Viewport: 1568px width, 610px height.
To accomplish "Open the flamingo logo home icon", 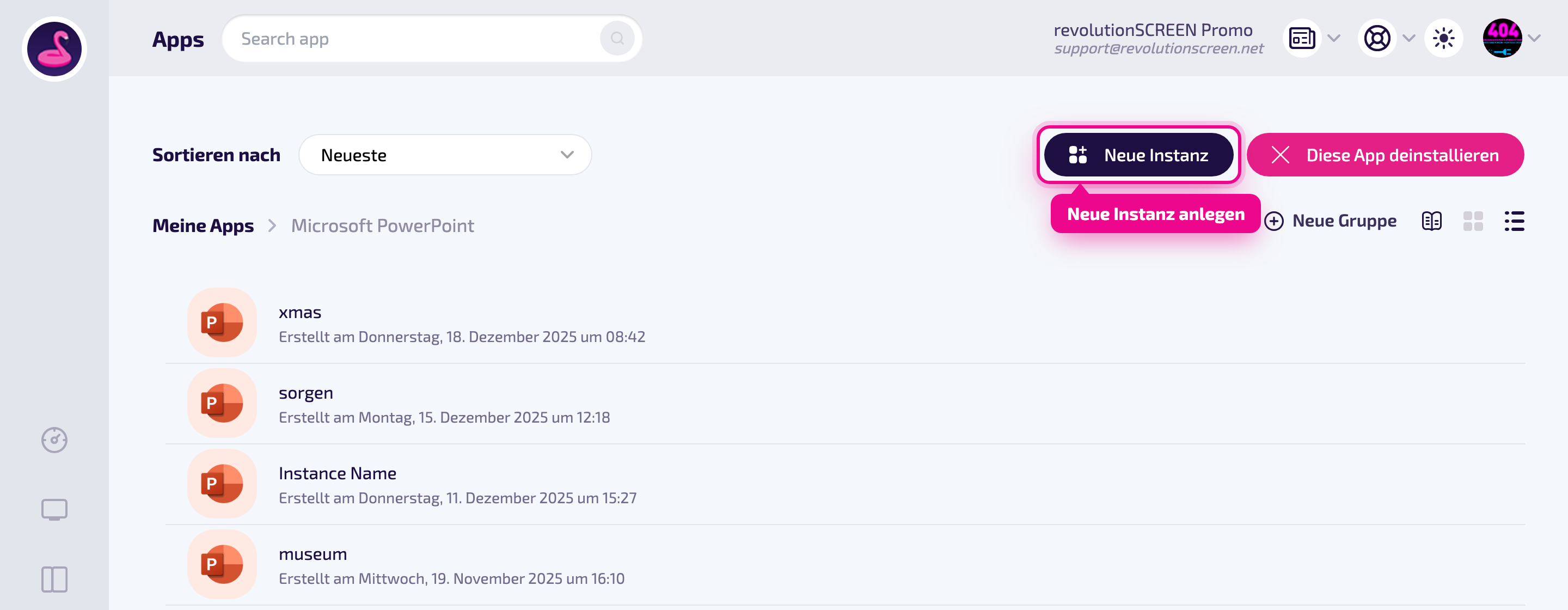I will (54, 48).
